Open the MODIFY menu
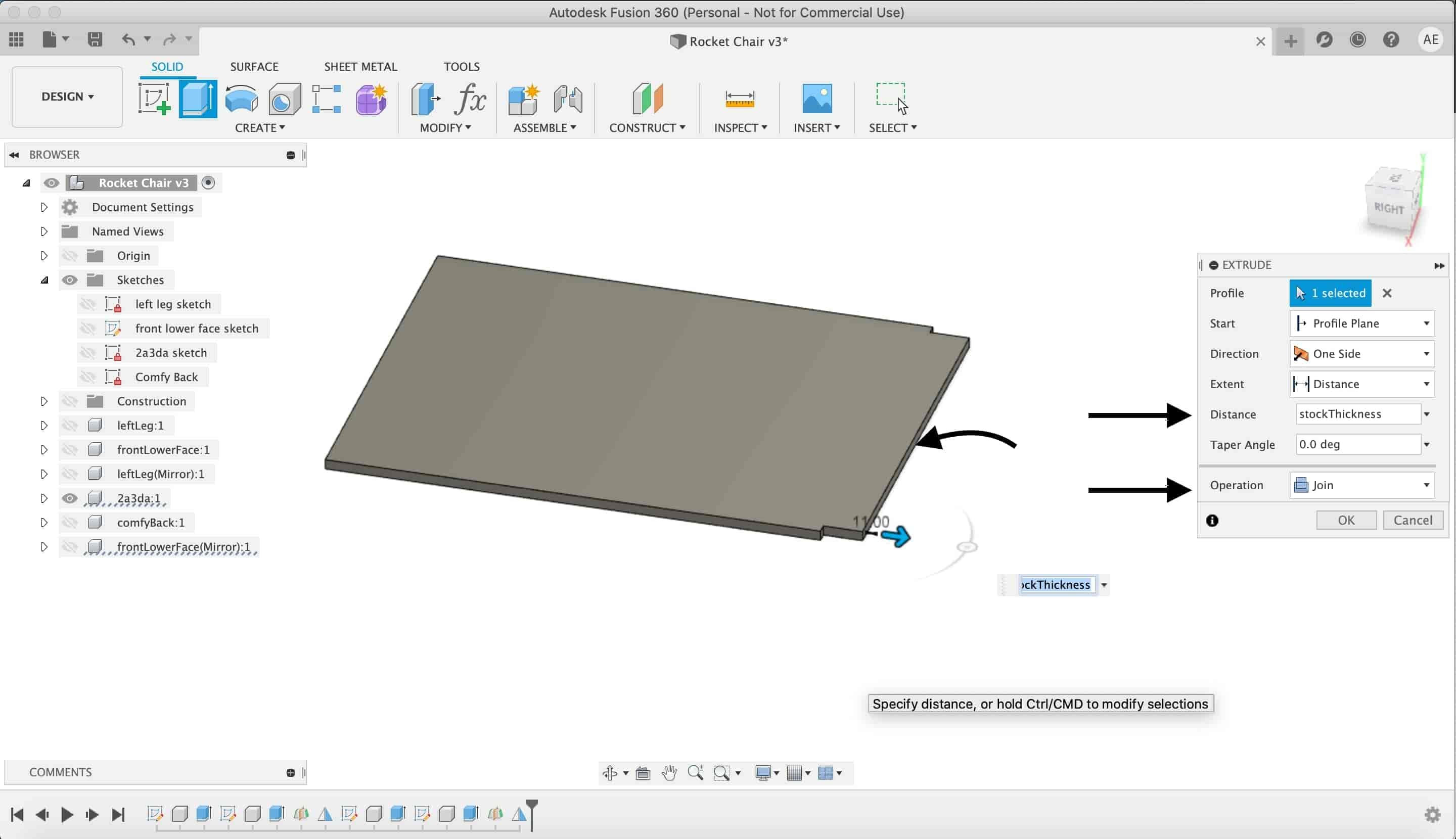Viewport: 1456px width, 839px height. click(445, 127)
